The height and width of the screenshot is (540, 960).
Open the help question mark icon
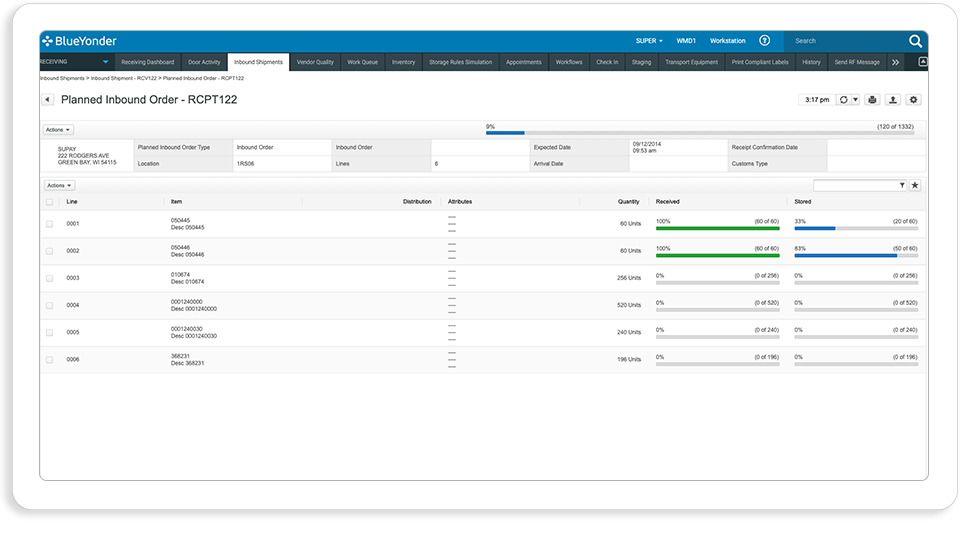[764, 40]
